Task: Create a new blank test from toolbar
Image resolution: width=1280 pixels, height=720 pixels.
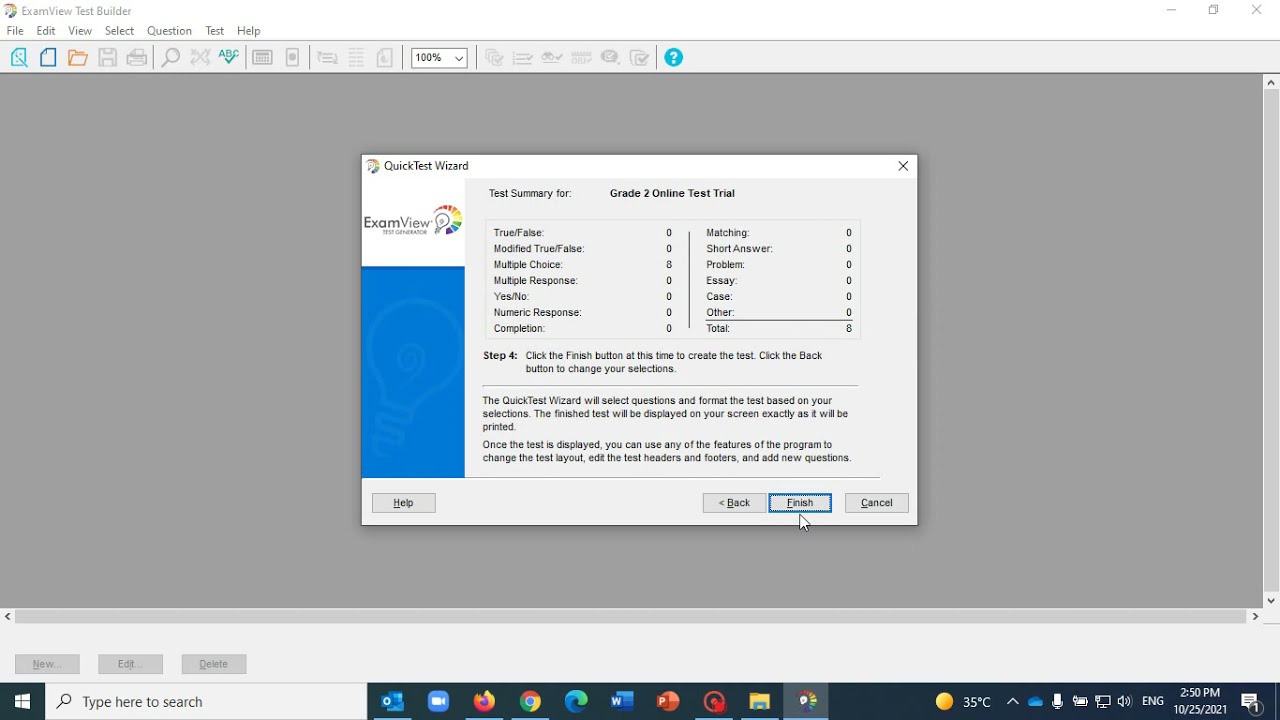Action: point(48,58)
